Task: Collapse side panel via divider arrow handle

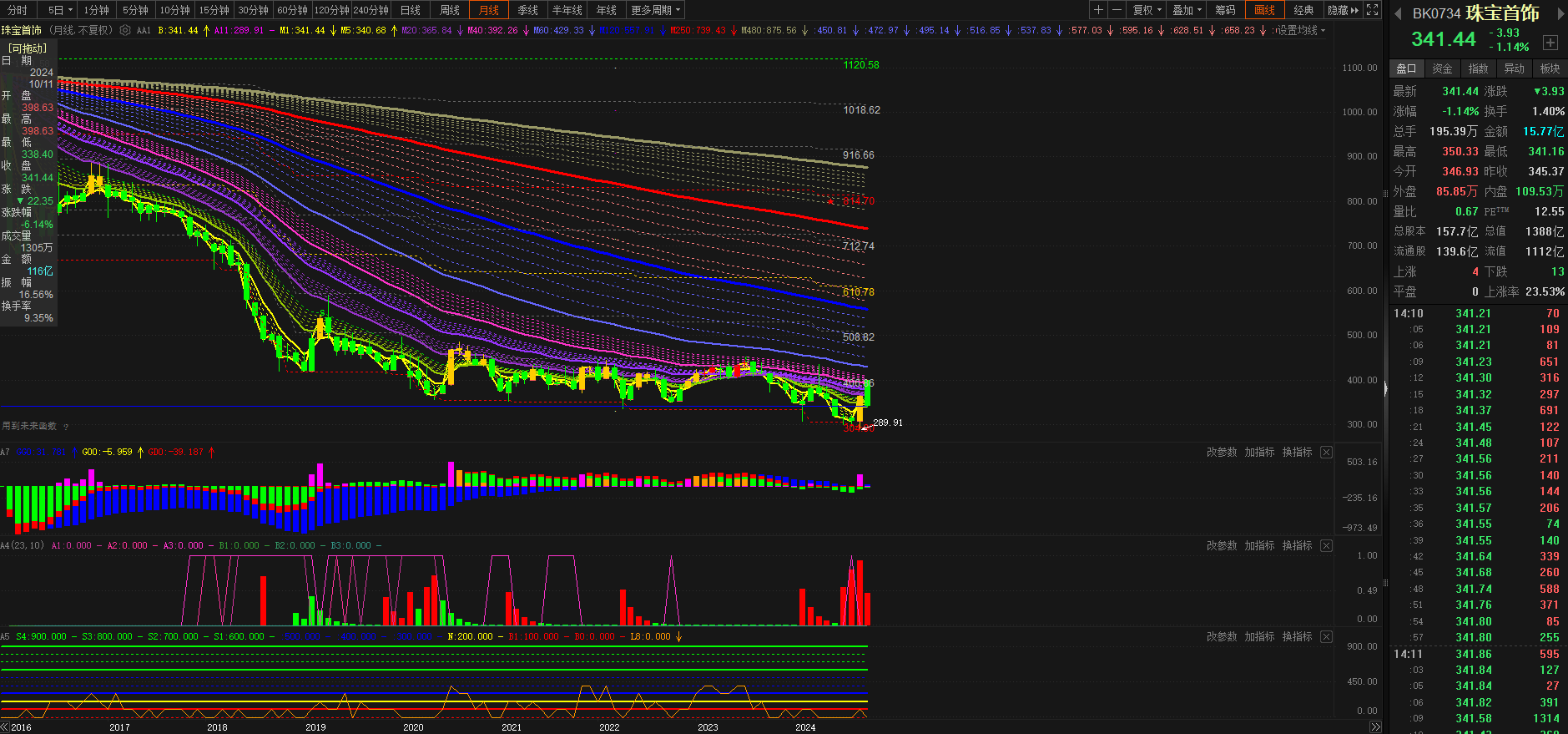Action: click(1385, 388)
